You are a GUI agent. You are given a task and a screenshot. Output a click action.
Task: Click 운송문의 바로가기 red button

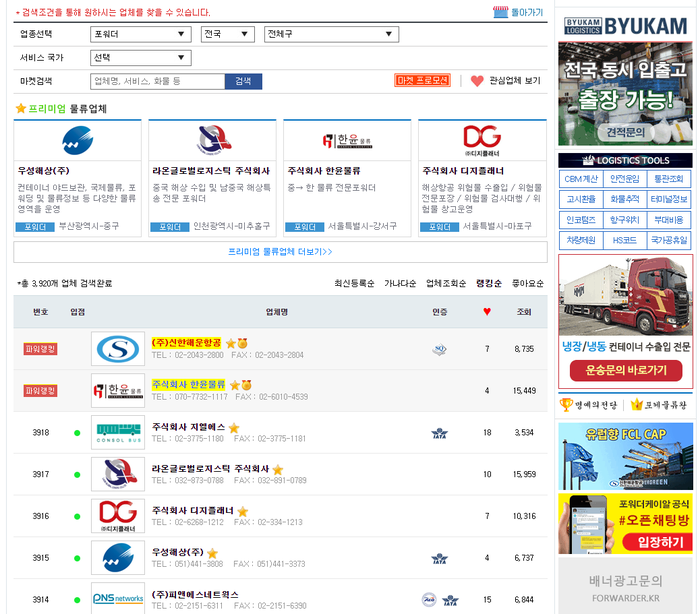tap(625, 370)
